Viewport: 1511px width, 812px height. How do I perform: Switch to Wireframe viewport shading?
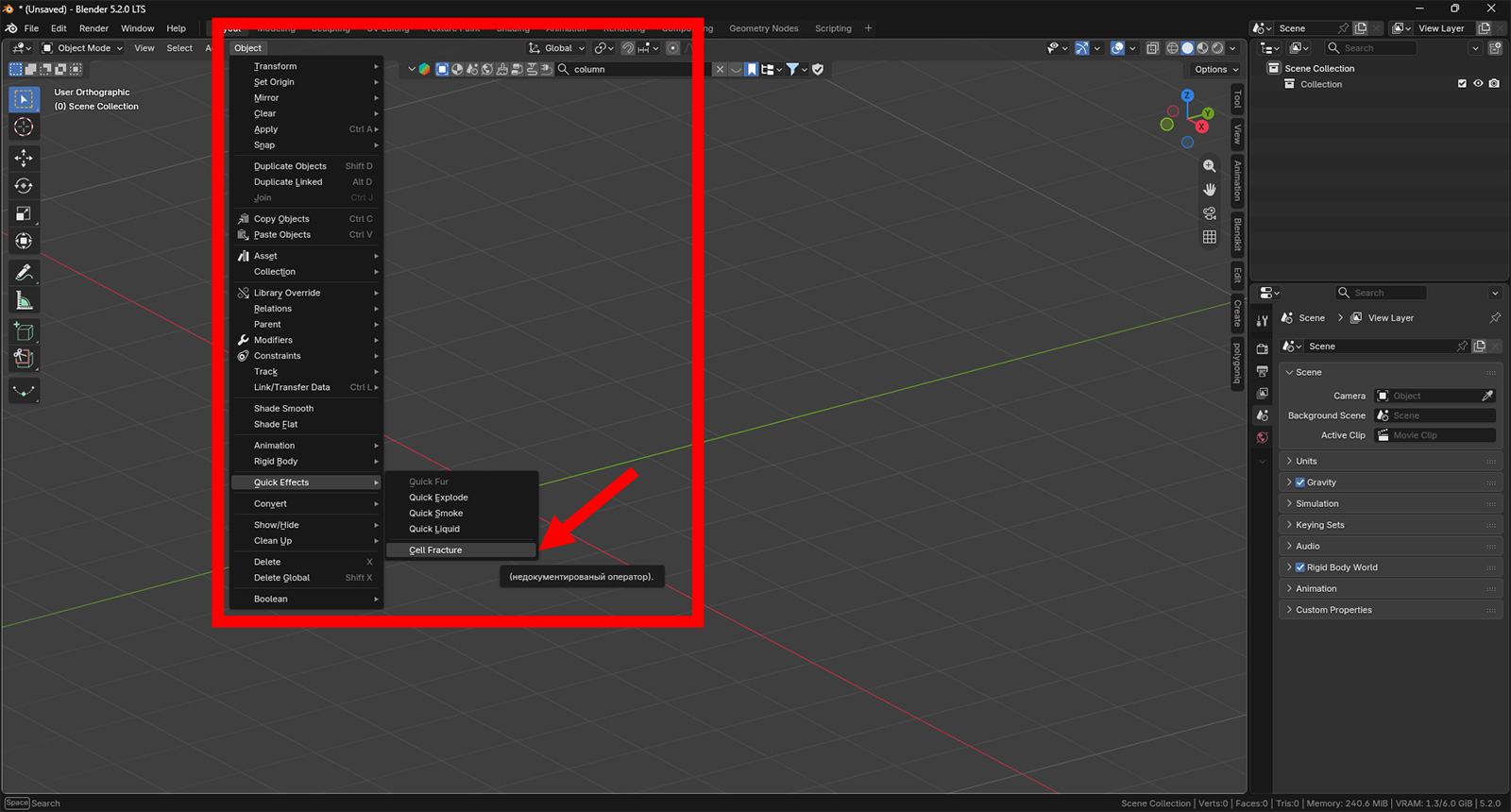[x=1173, y=48]
